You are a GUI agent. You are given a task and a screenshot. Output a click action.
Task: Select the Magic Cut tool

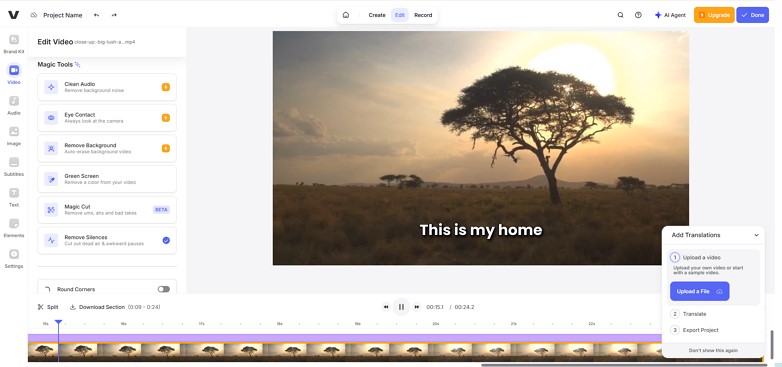107,209
